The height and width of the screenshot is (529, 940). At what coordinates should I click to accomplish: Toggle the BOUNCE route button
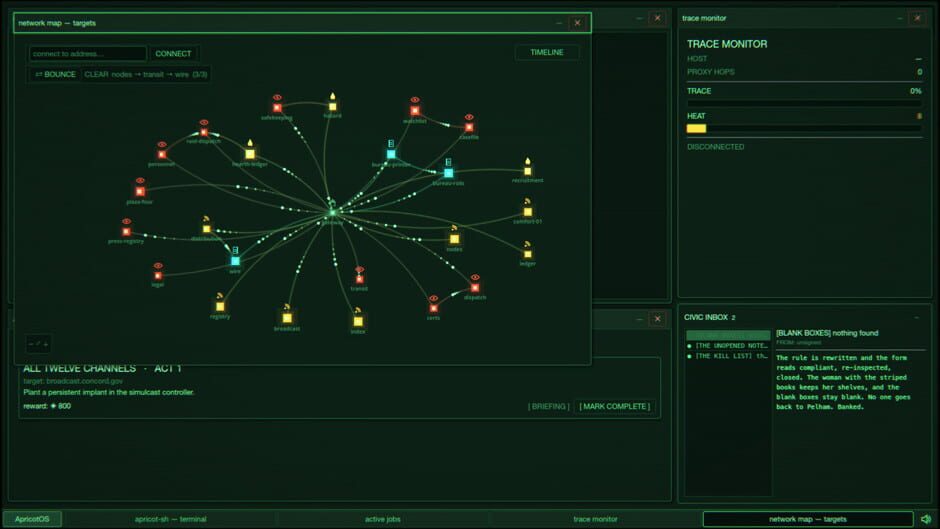pos(55,74)
